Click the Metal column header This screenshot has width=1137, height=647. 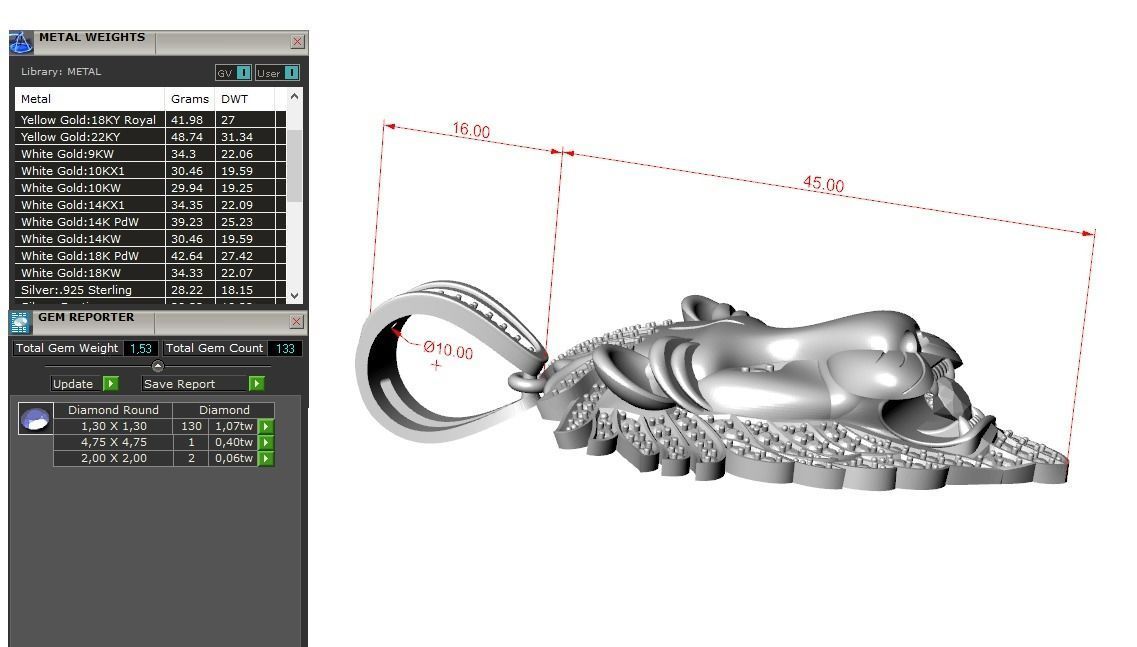[89, 99]
